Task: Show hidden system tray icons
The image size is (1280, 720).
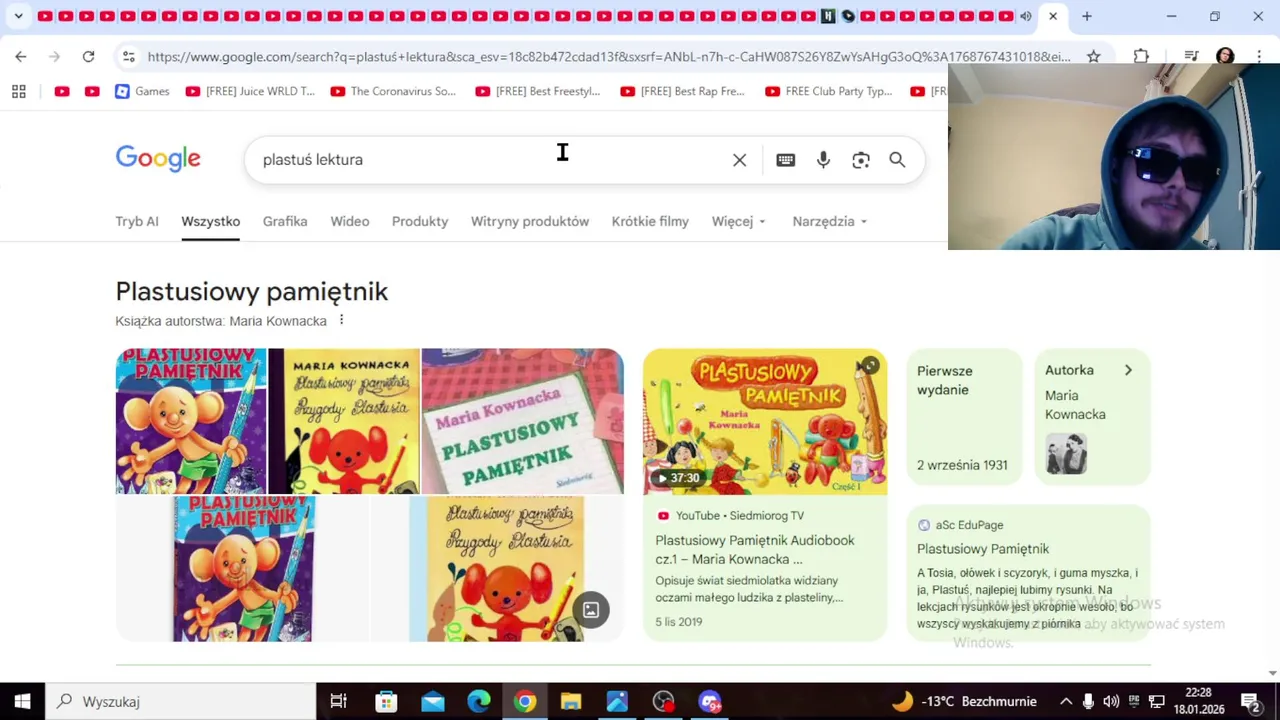Action: tap(1066, 701)
